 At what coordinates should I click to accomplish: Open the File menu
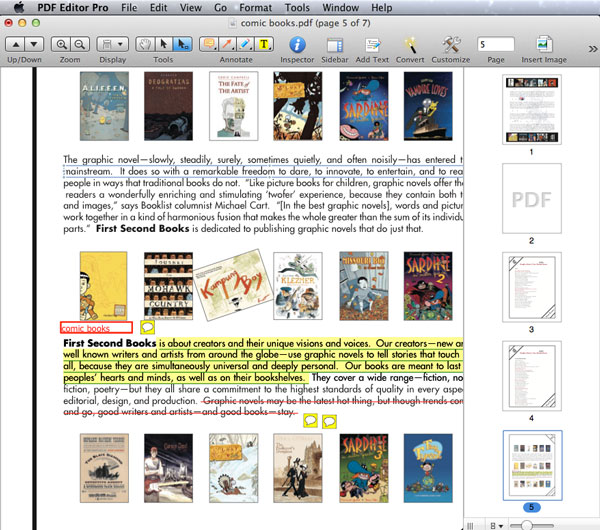pyautogui.click(x=129, y=8)
